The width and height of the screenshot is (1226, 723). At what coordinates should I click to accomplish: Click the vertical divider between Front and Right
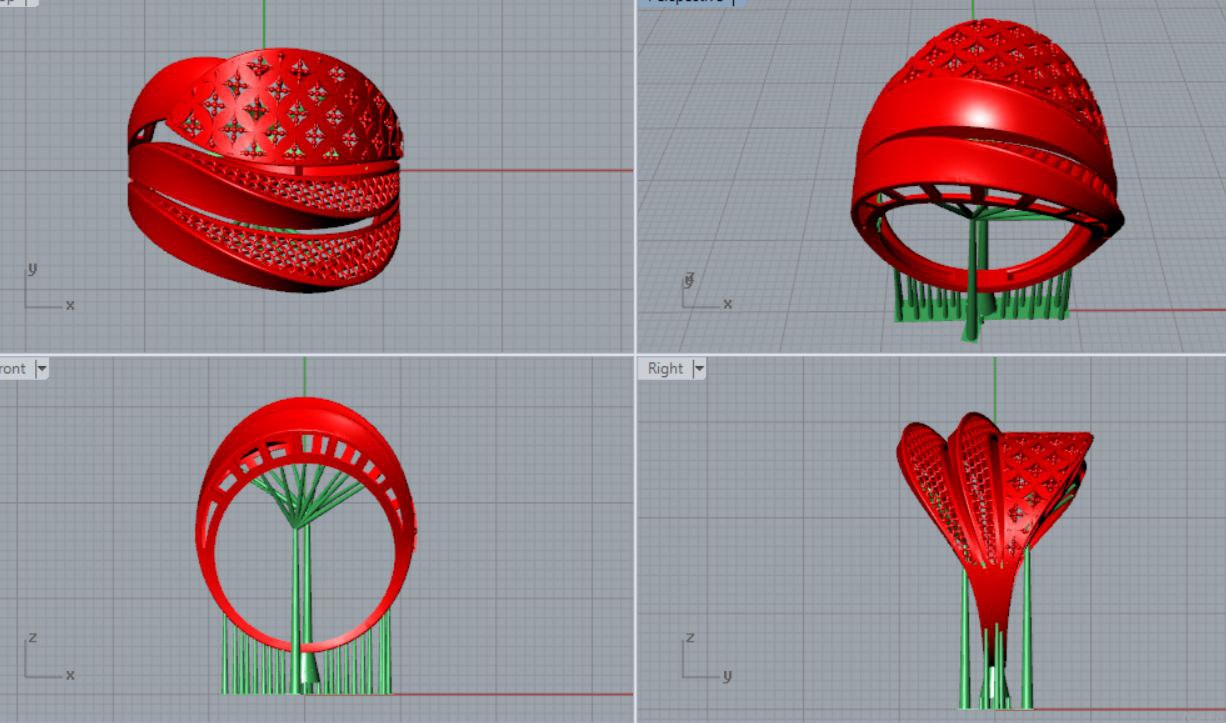tap(636, 540)
